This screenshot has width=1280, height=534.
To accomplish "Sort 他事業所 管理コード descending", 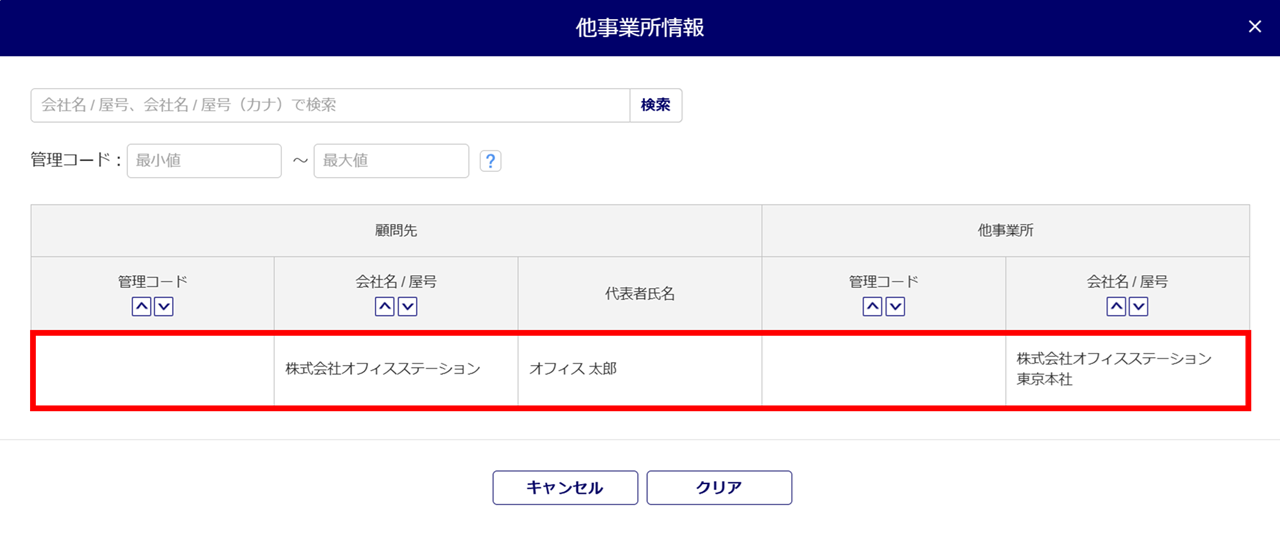I will pyautogui.click(x=896, y=307).
